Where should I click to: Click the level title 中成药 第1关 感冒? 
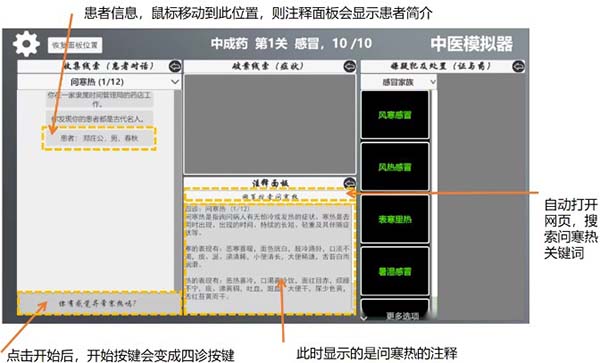(x=291, y=43)
